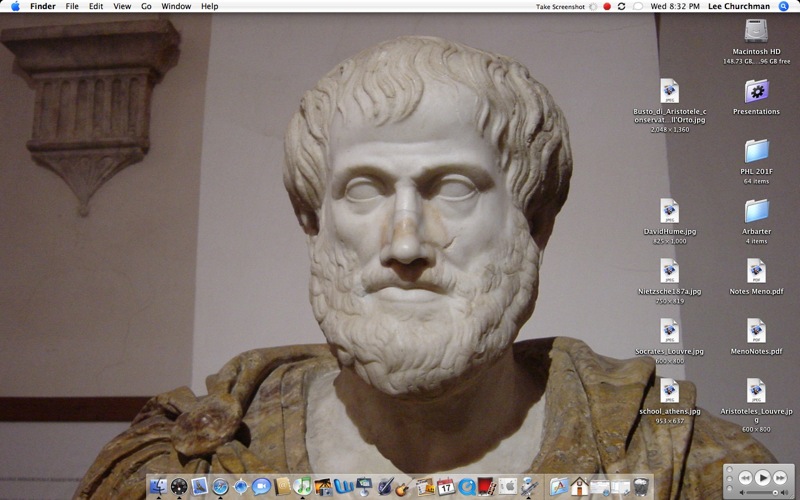
Task: Click Take Screenshot in the menu bar
Action: pyautogui.click(x=558, y=6)
